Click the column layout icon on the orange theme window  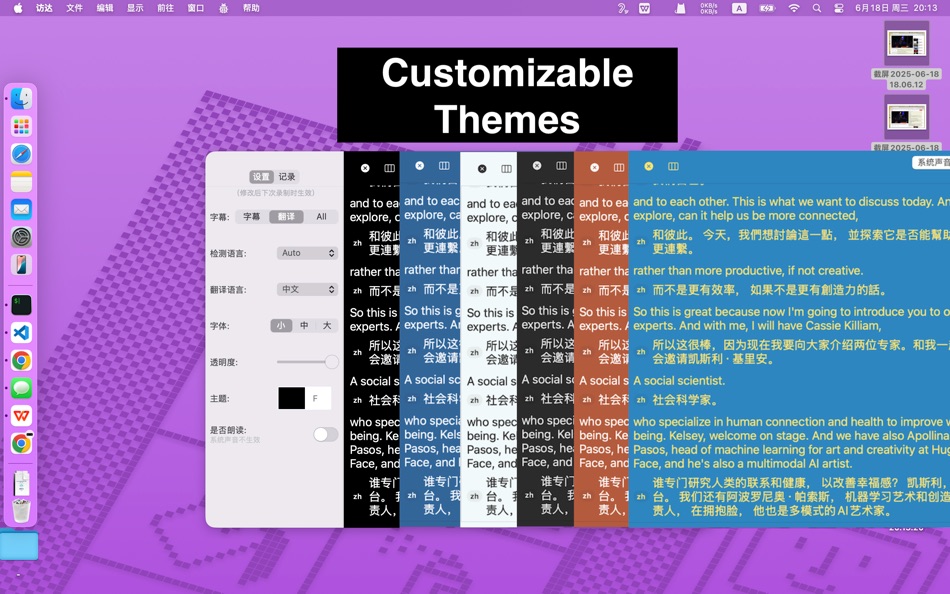point(618,167)
